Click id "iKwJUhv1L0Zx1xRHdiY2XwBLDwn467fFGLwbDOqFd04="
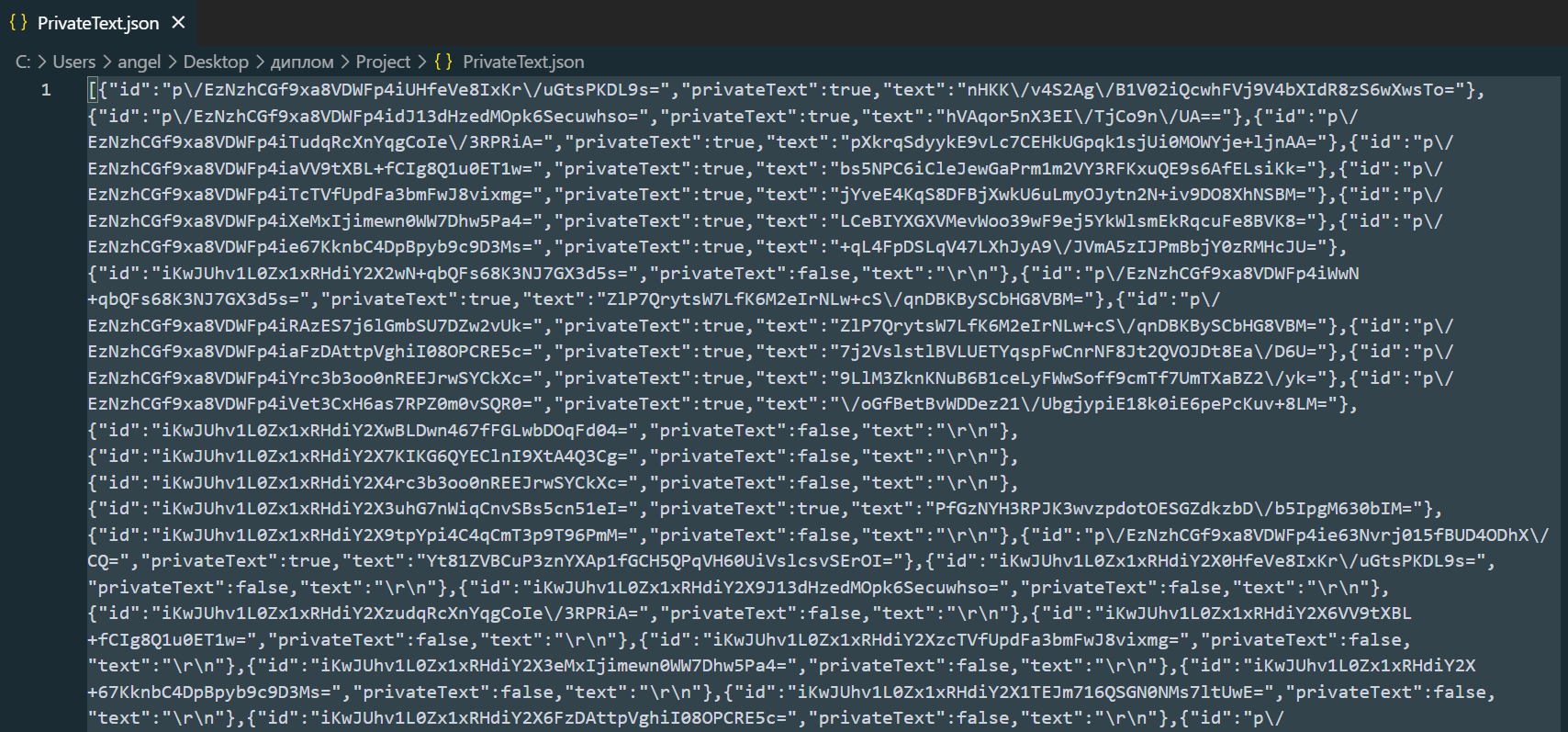The image size is (1568, 732). coord(395,431)
